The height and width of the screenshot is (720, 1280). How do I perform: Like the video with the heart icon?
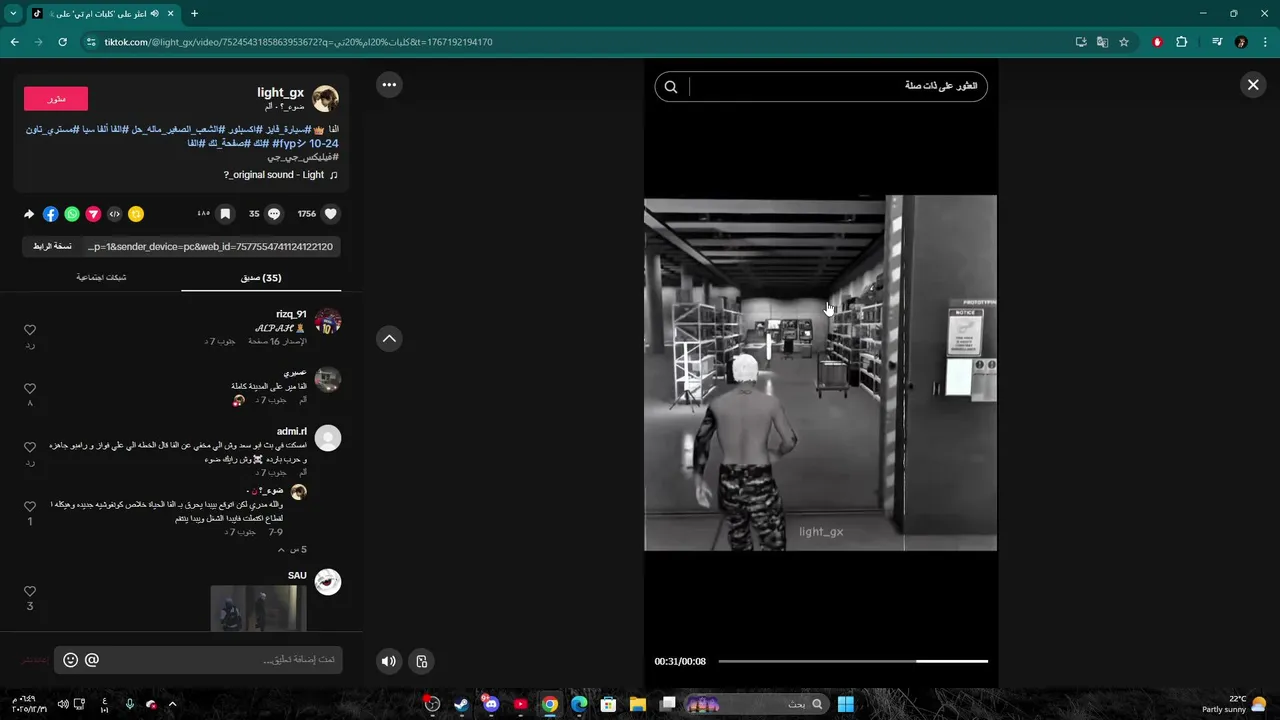tap(331, 214)
